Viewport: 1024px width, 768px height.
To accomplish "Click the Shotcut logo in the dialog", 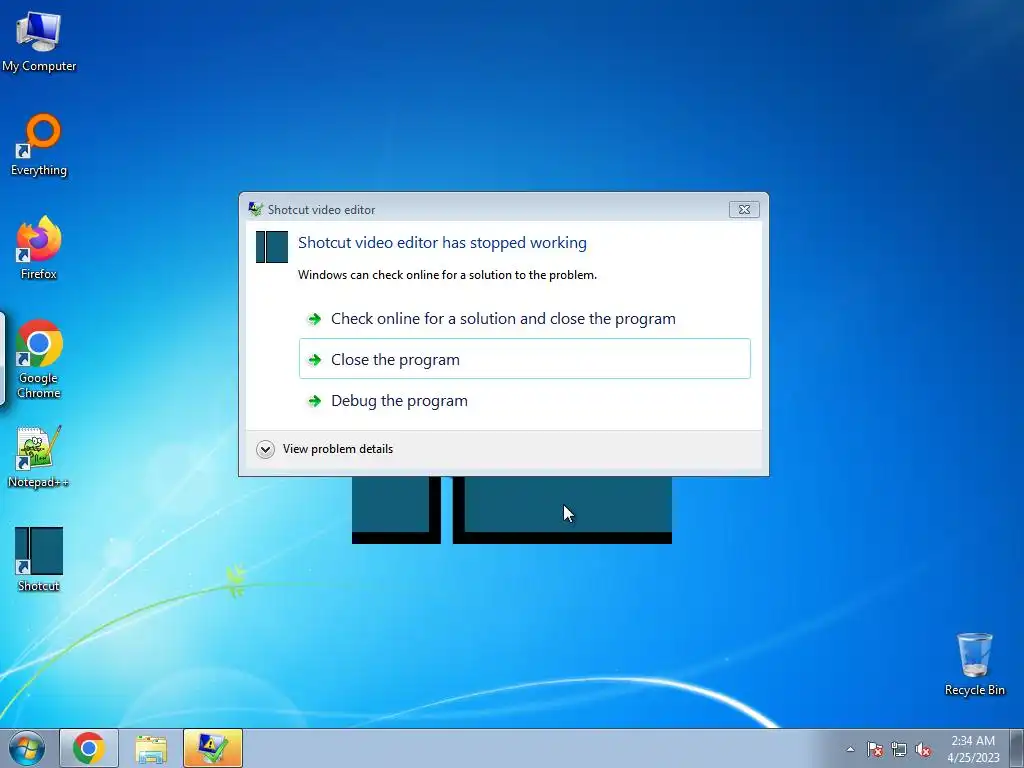I will coord(272,247).
